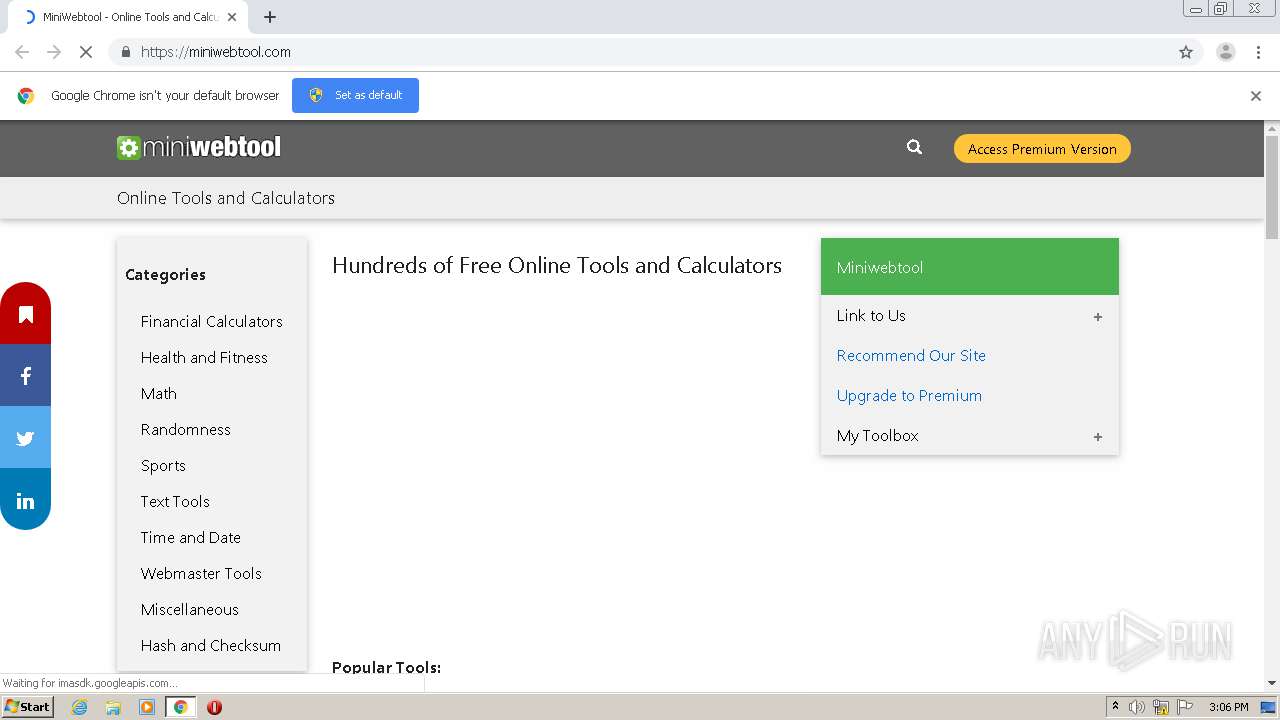Click the miniwebtool gear logo
The image size is (1280, 720).
199,147
